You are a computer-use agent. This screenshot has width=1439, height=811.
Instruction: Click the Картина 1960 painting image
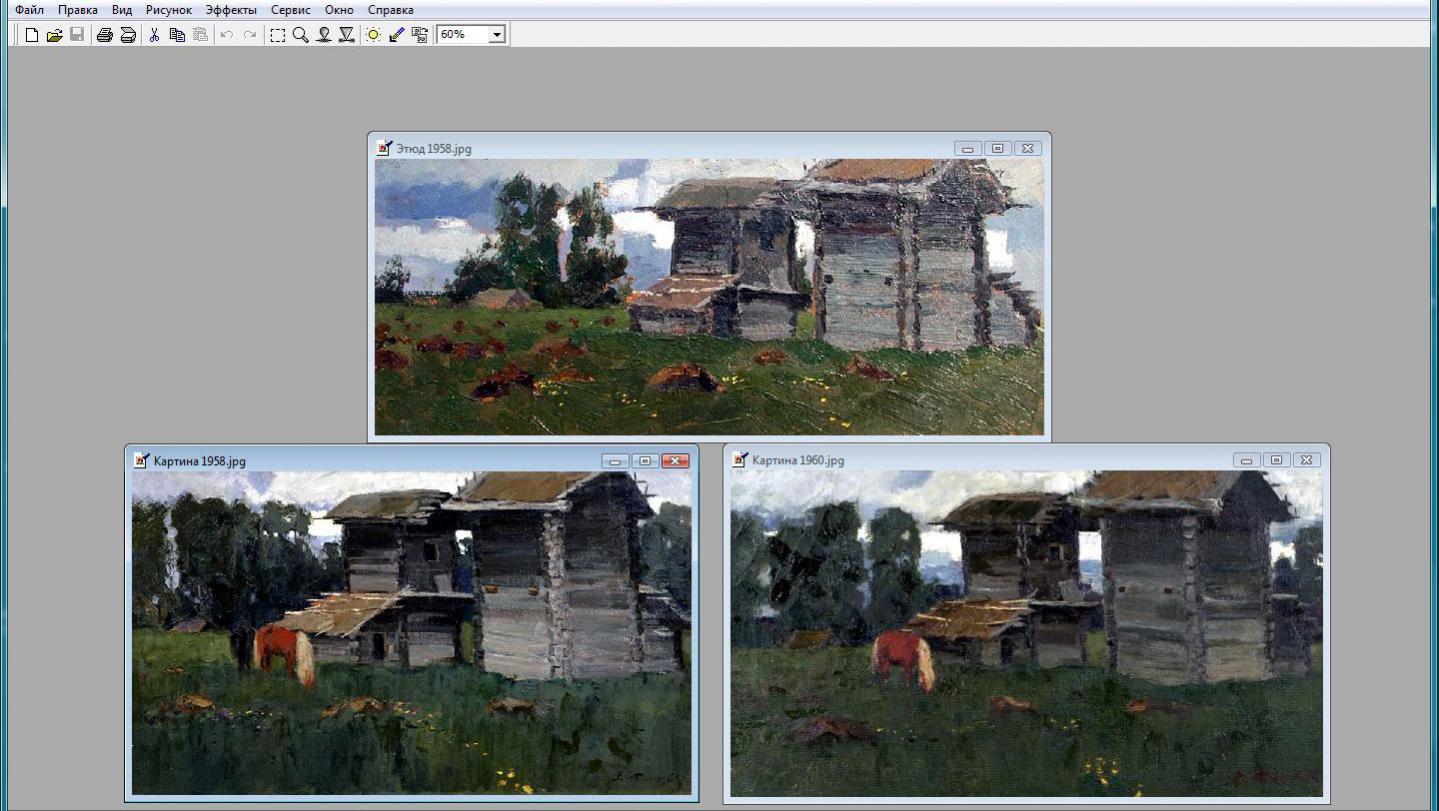[x=1027, y=634]
